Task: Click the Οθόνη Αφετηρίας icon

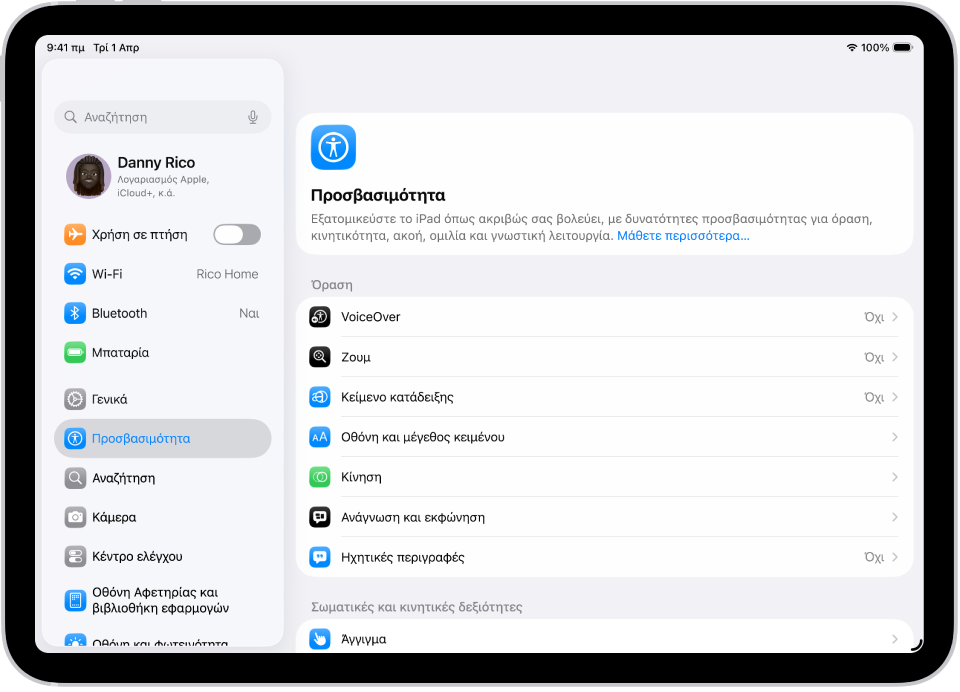Action: coord(75,600)
